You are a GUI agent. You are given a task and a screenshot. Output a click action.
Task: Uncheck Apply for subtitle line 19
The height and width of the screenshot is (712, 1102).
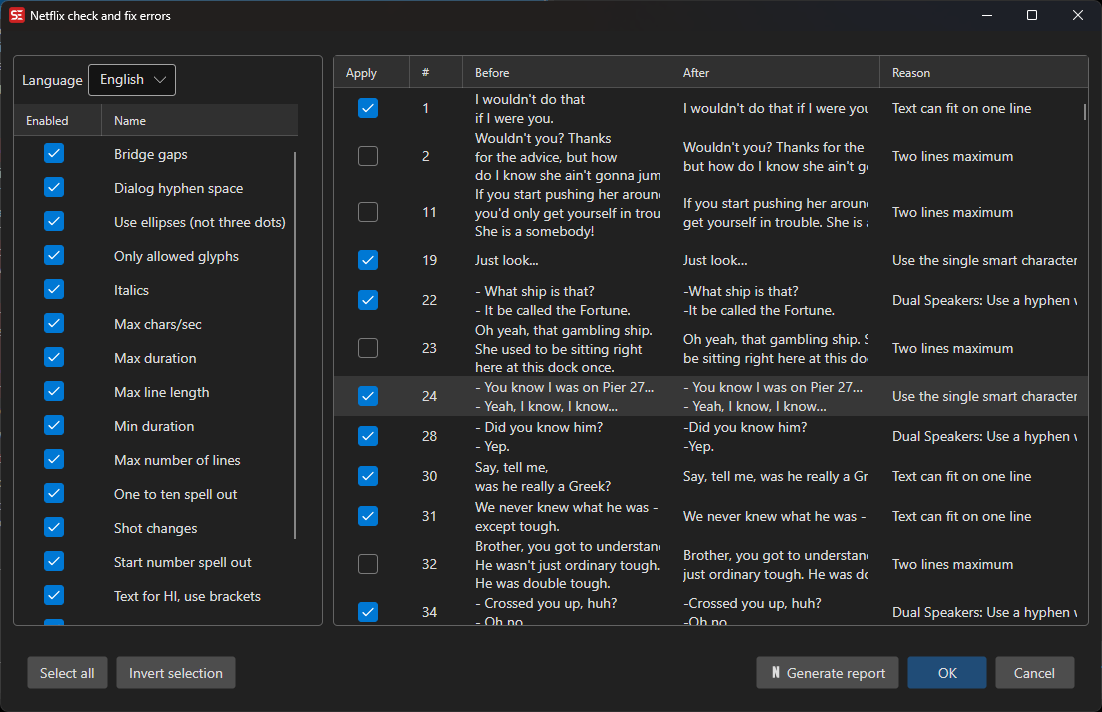(x=368, y=260)
